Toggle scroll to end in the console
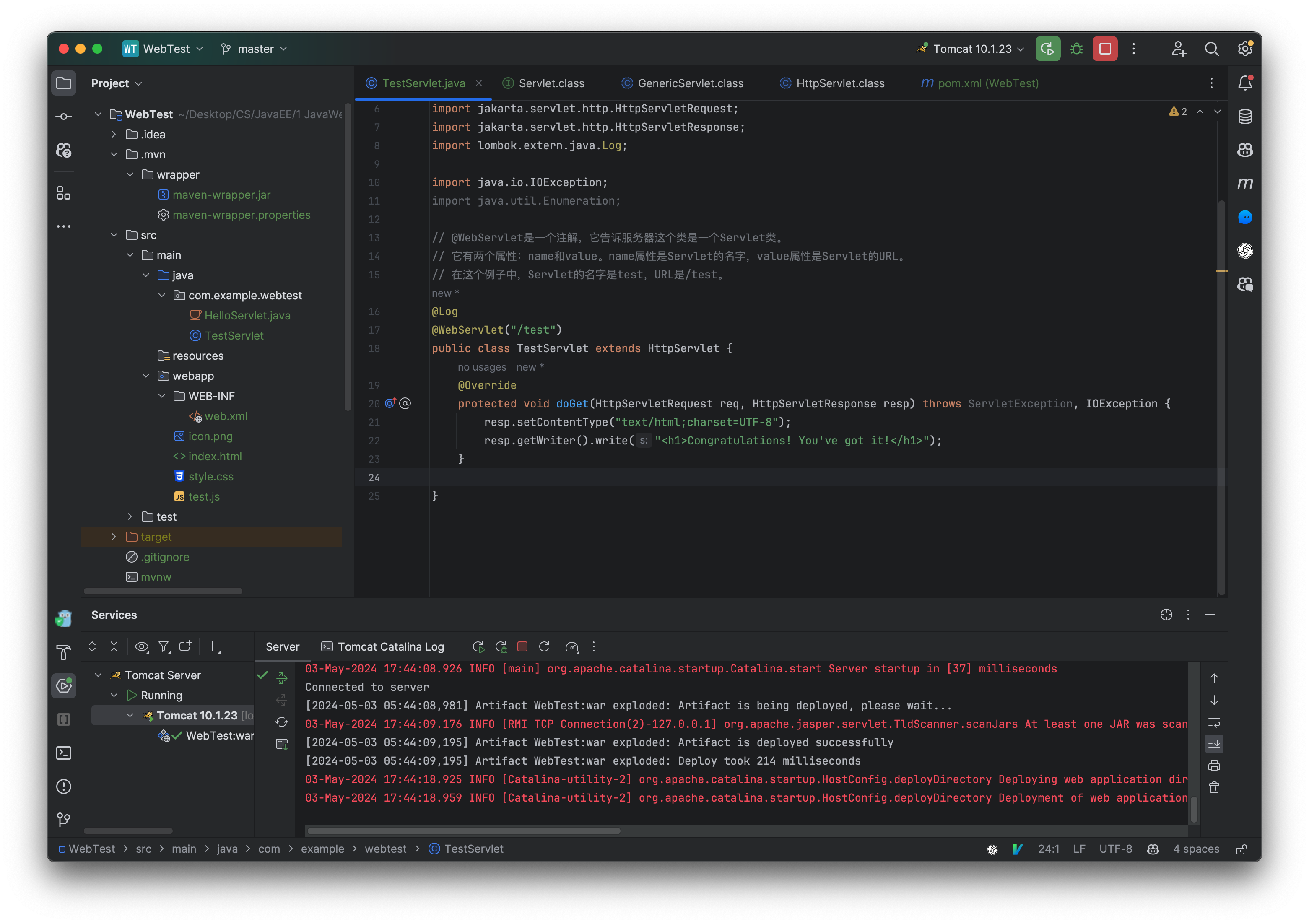 pos(1214,743)
